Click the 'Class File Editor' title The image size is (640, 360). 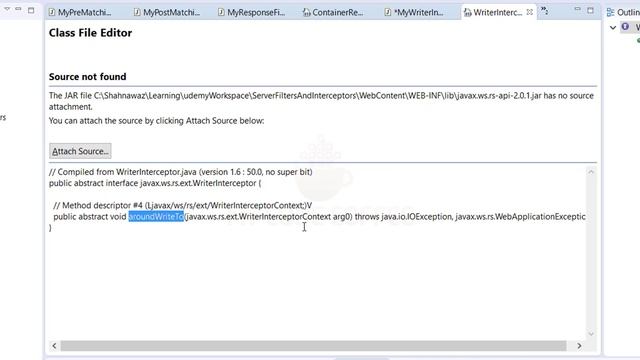click(90, 33)
